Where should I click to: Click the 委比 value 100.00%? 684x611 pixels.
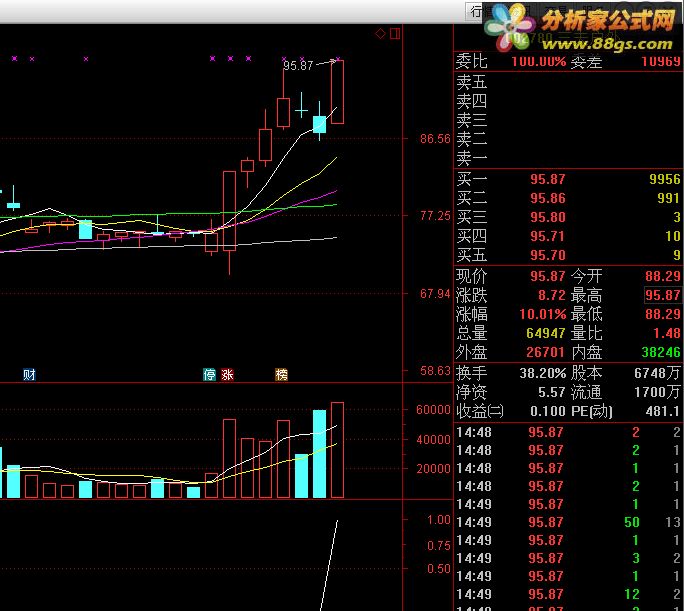539,61
